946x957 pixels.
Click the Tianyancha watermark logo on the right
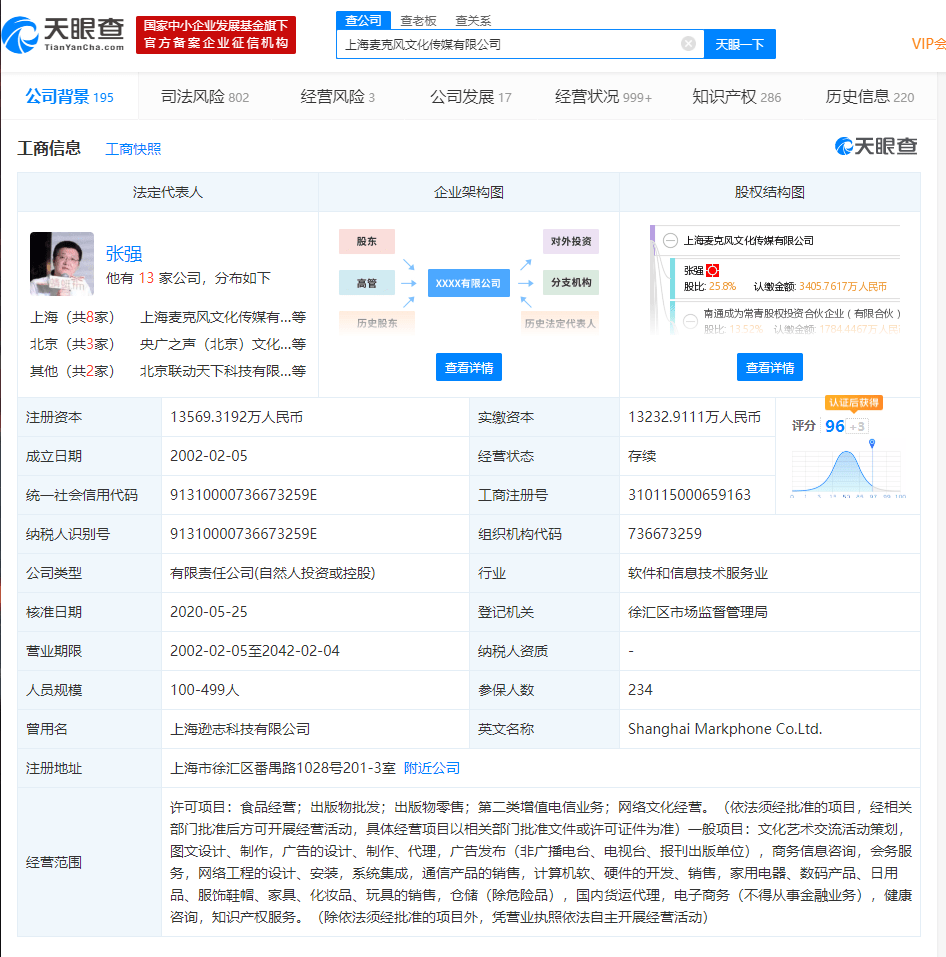(x=876, y=147)
